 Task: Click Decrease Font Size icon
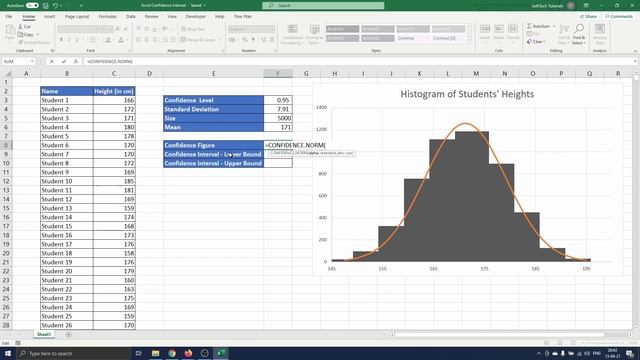[x=126, y=29]
